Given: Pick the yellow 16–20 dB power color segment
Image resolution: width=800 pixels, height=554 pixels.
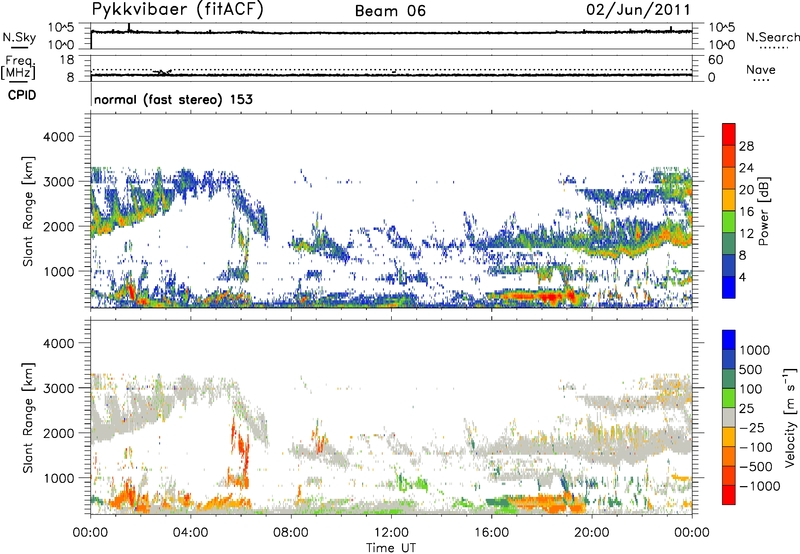Looking at the screenshot, I should 729,200.
